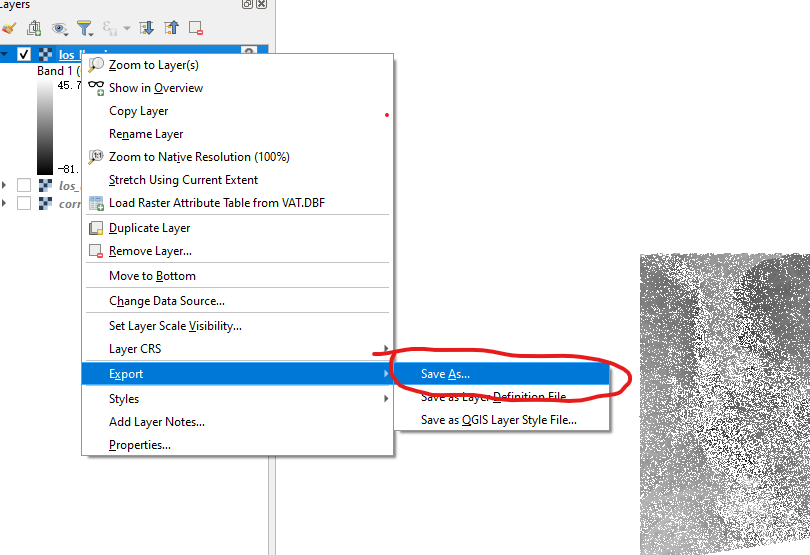Choose Add Layer Notes...
This screenshot has width=810, height=555.
click(238, 422)
